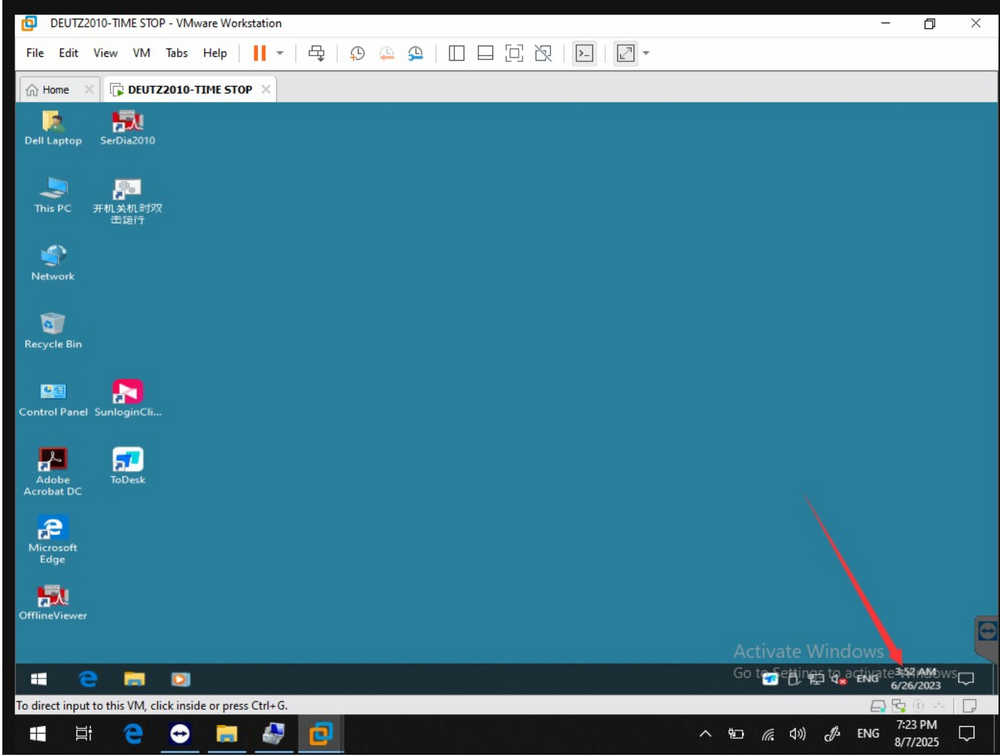This screenshot has width=1000, height=756.
Task: Send Ctrl+Alt+Del to the VM
Action: coord(316,53)
